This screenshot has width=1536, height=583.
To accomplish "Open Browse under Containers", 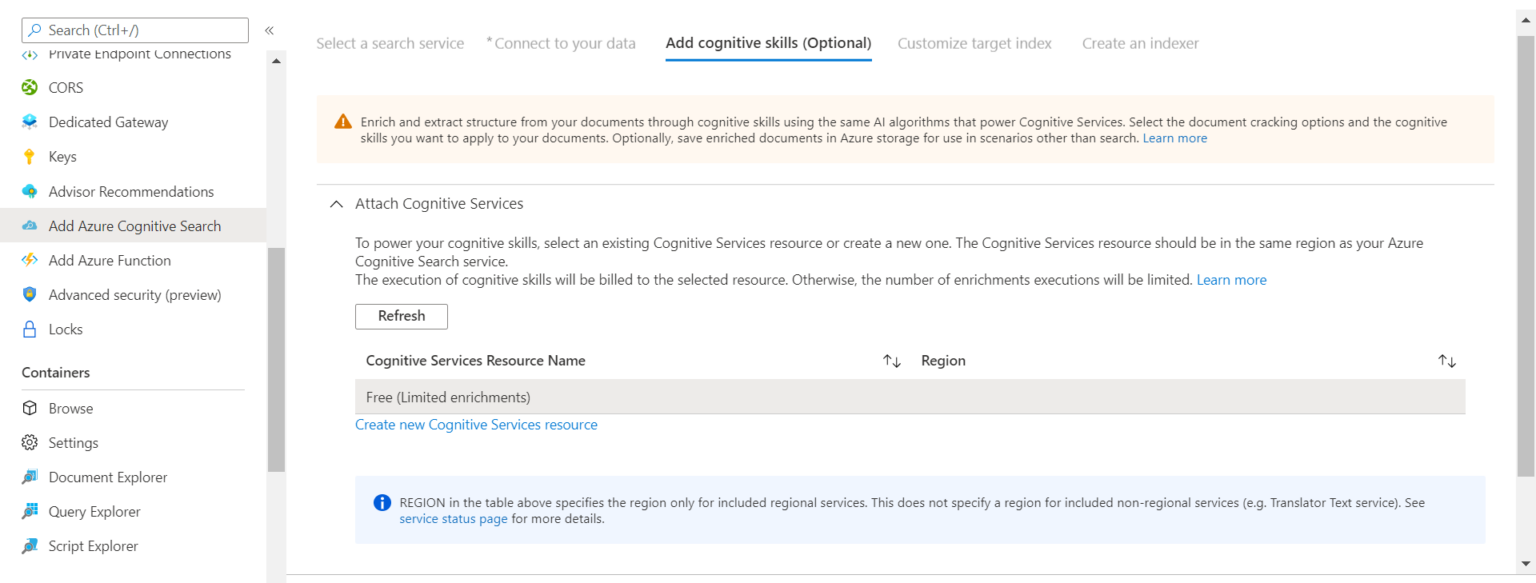I will tap(69, 408).
